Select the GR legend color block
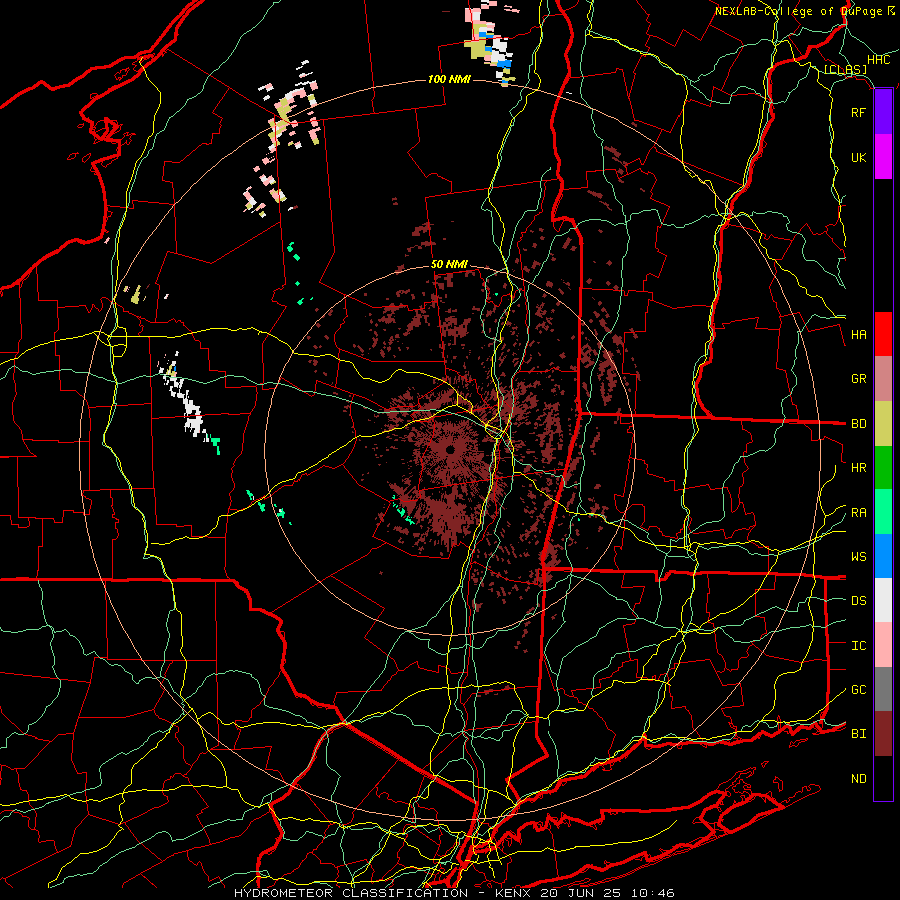This screenshot has height=900, width=900. pos(883,379)
